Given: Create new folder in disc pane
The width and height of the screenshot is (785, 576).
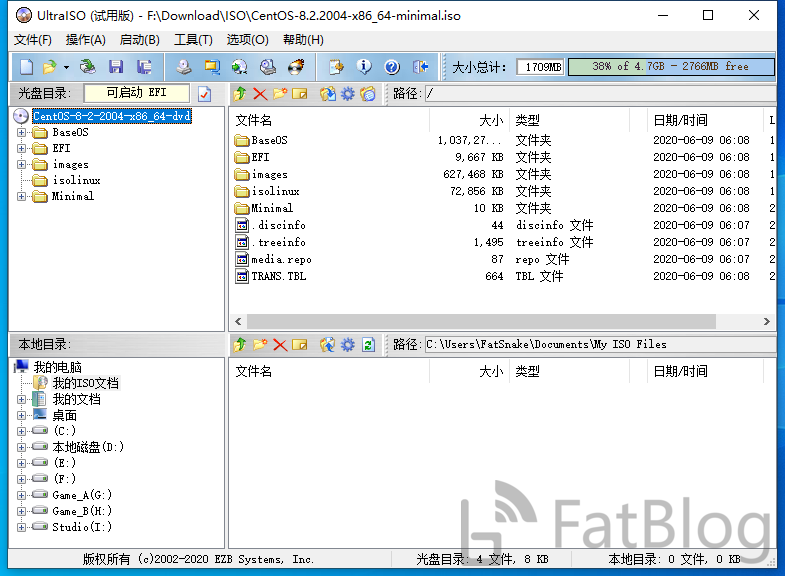Looking at the screenshot, I should click(x=280, y=94).
